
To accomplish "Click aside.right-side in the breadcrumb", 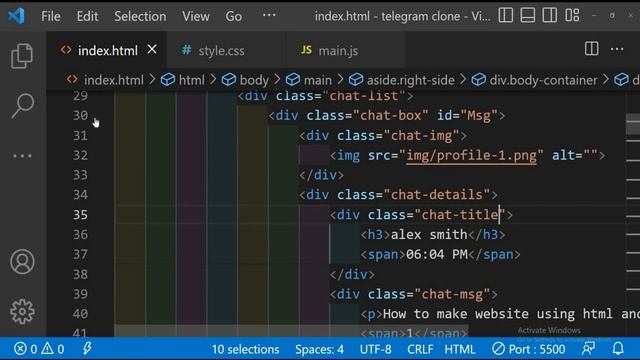I will click(x=402, y=80).
